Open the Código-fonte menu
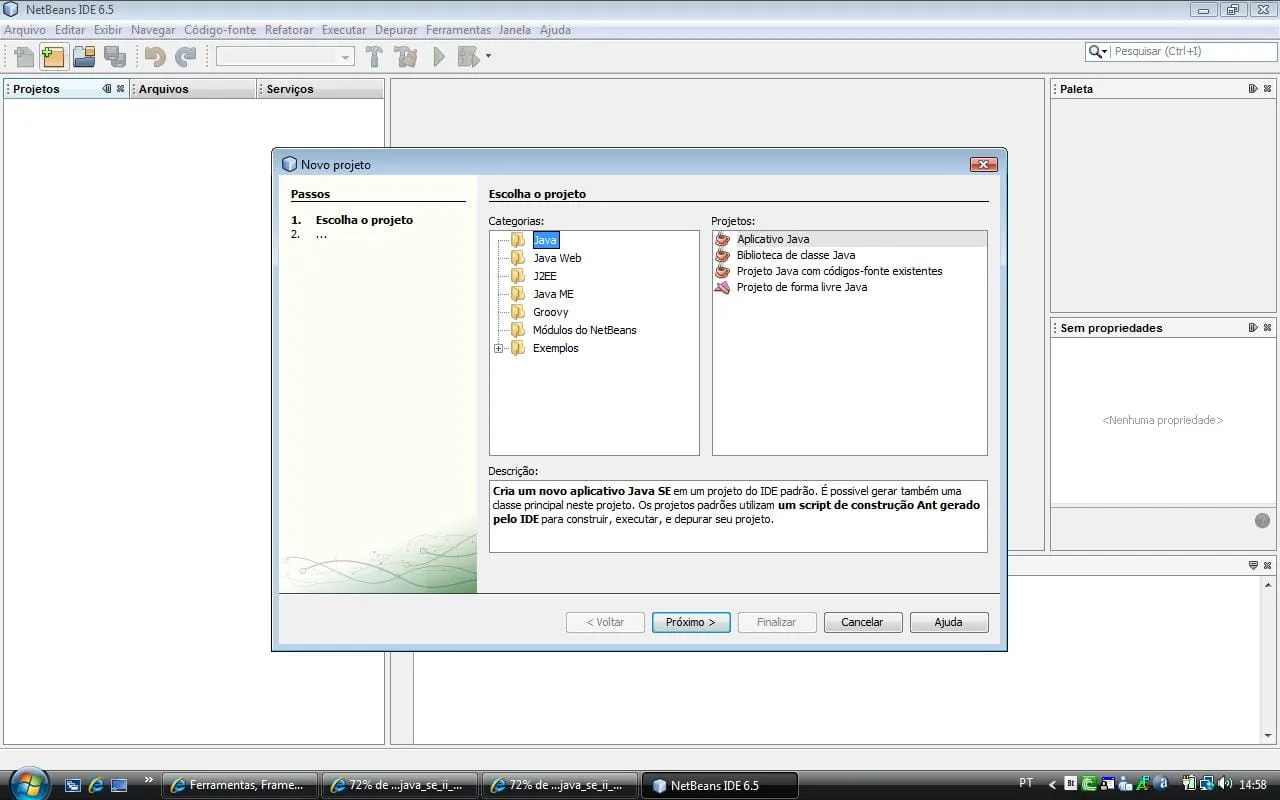Screen dimensions: 1280x800 click(220, 30)
